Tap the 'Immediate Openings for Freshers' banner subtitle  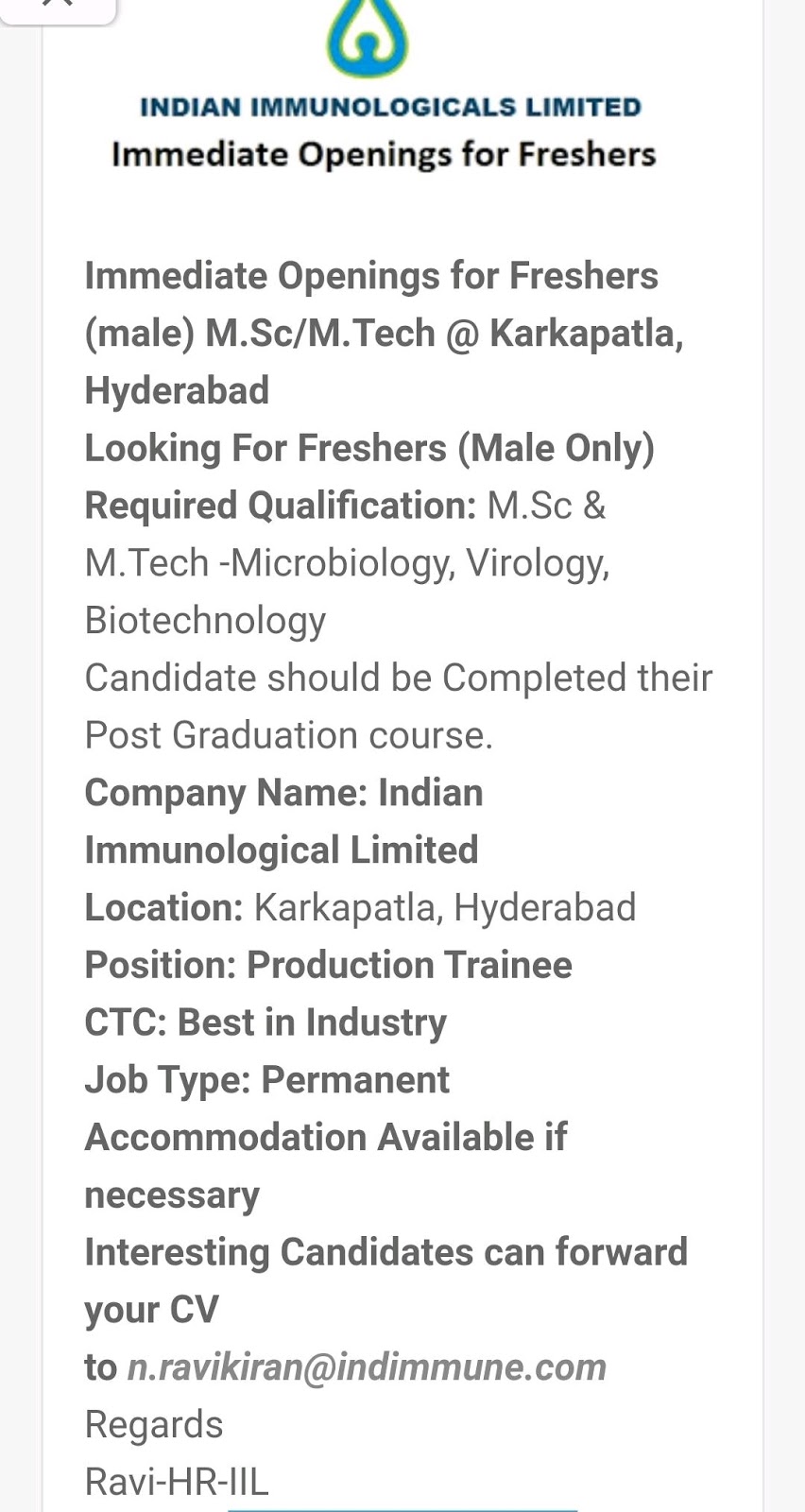tap(384, 154)
